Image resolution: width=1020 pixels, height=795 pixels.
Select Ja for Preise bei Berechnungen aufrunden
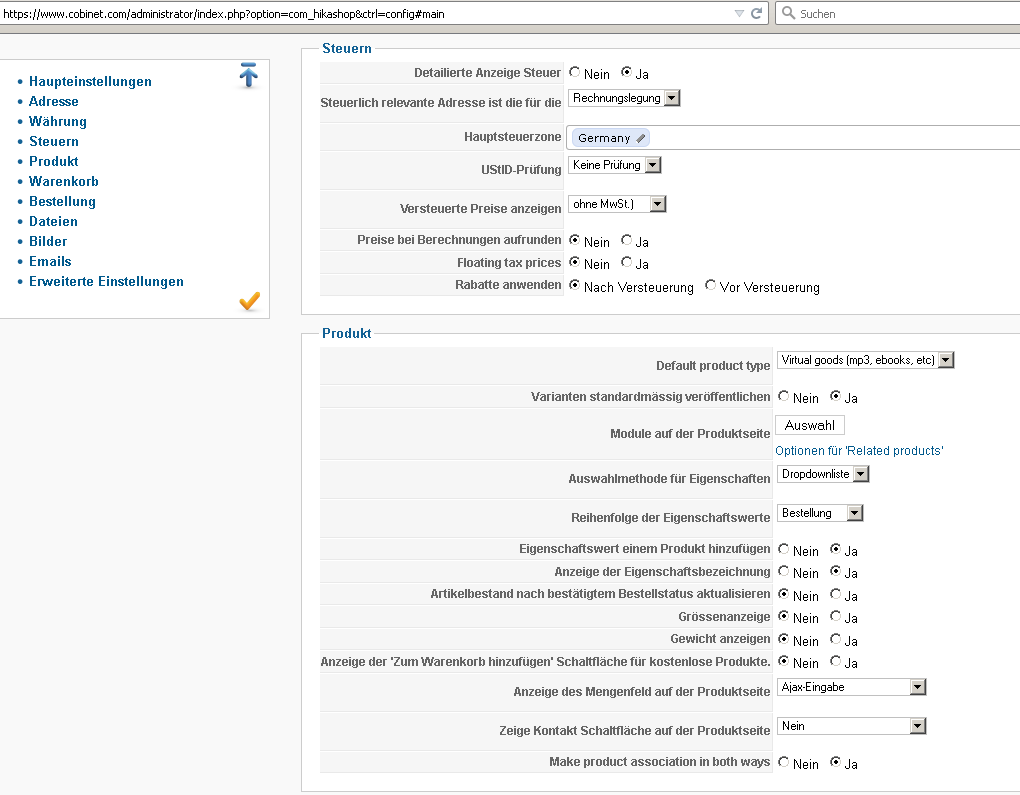click(x=626, y=240)
